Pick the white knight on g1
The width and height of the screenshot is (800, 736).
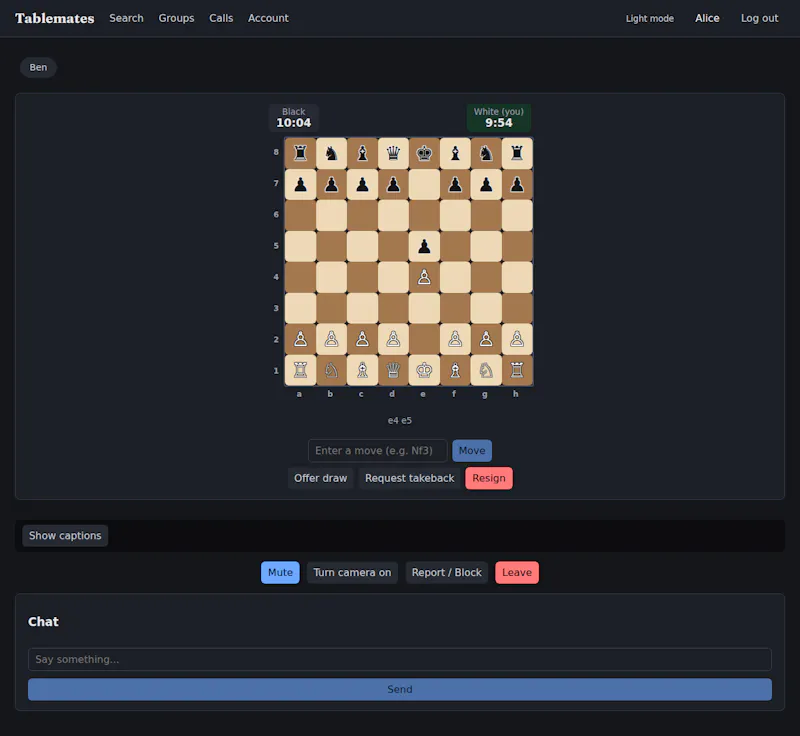pos(486,370)
